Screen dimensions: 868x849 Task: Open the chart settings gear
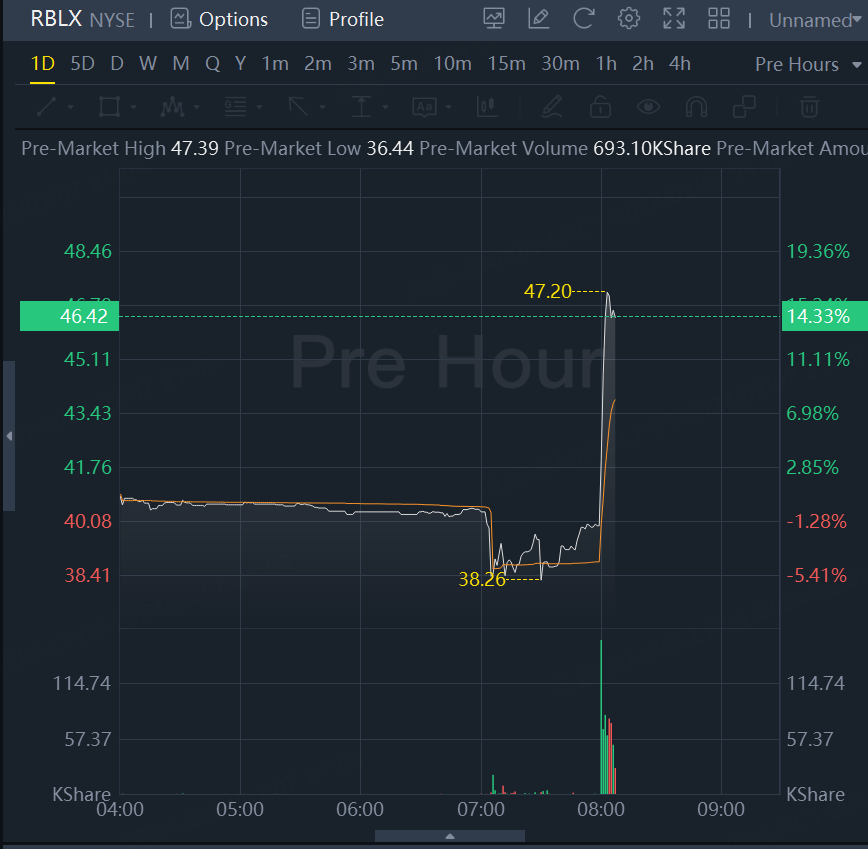click(x=629, y=19)
